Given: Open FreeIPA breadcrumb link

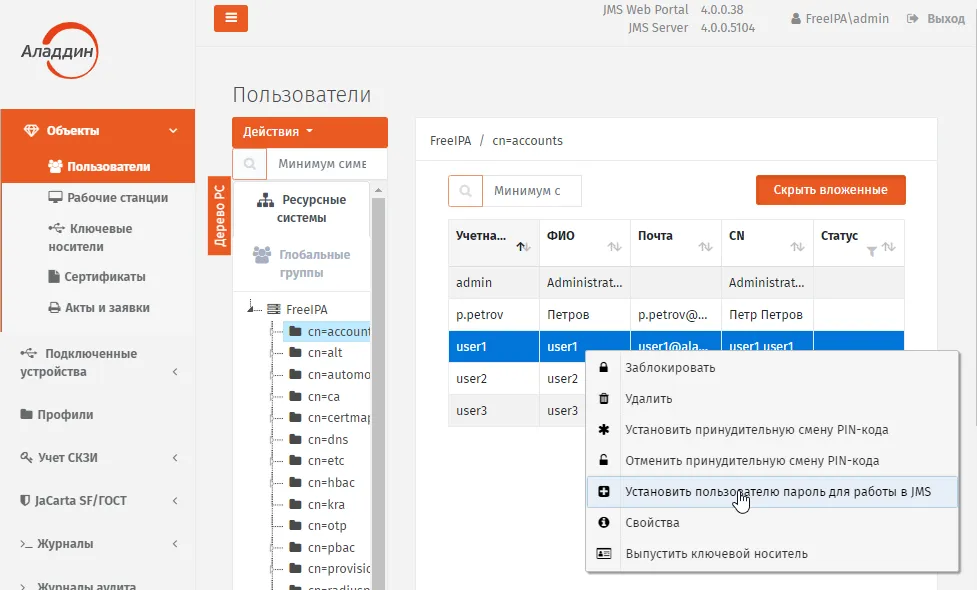Looking at the screenshot, I should pyautogui.click(x=450, y=141).
